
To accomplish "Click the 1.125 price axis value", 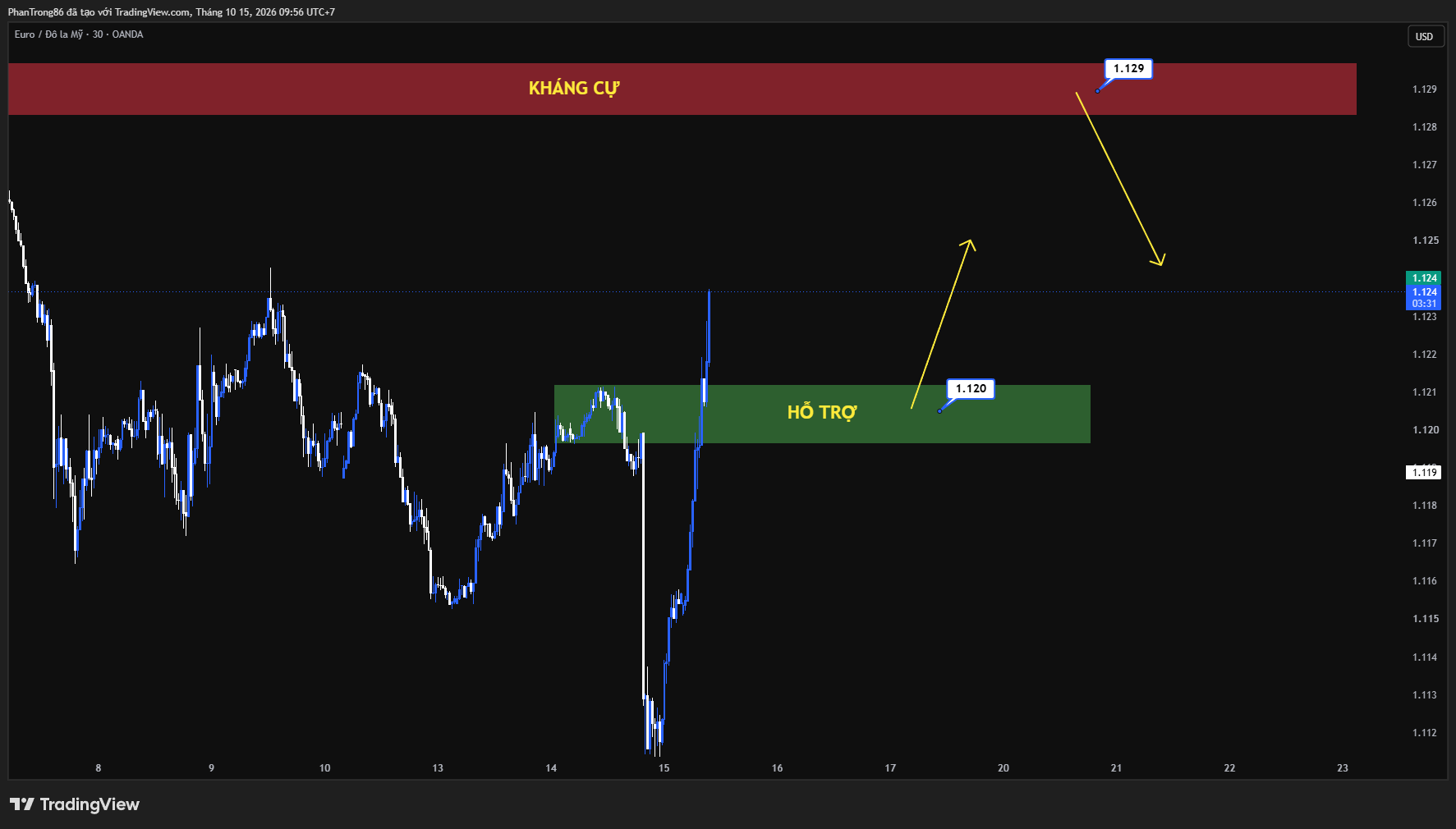I will tap(1425, 240).
